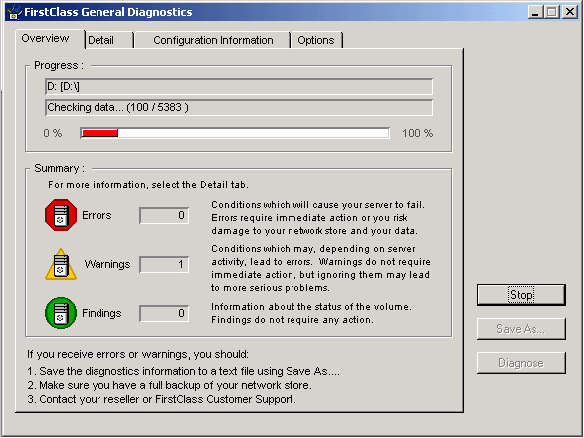584x438 pixels.
Task: Click the Errors label
Action: 96,215
